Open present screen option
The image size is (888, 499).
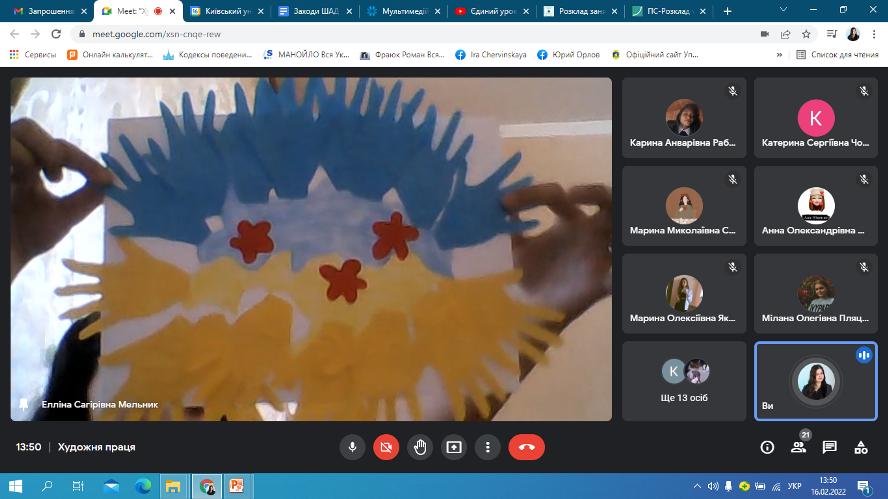pos(454,447)
